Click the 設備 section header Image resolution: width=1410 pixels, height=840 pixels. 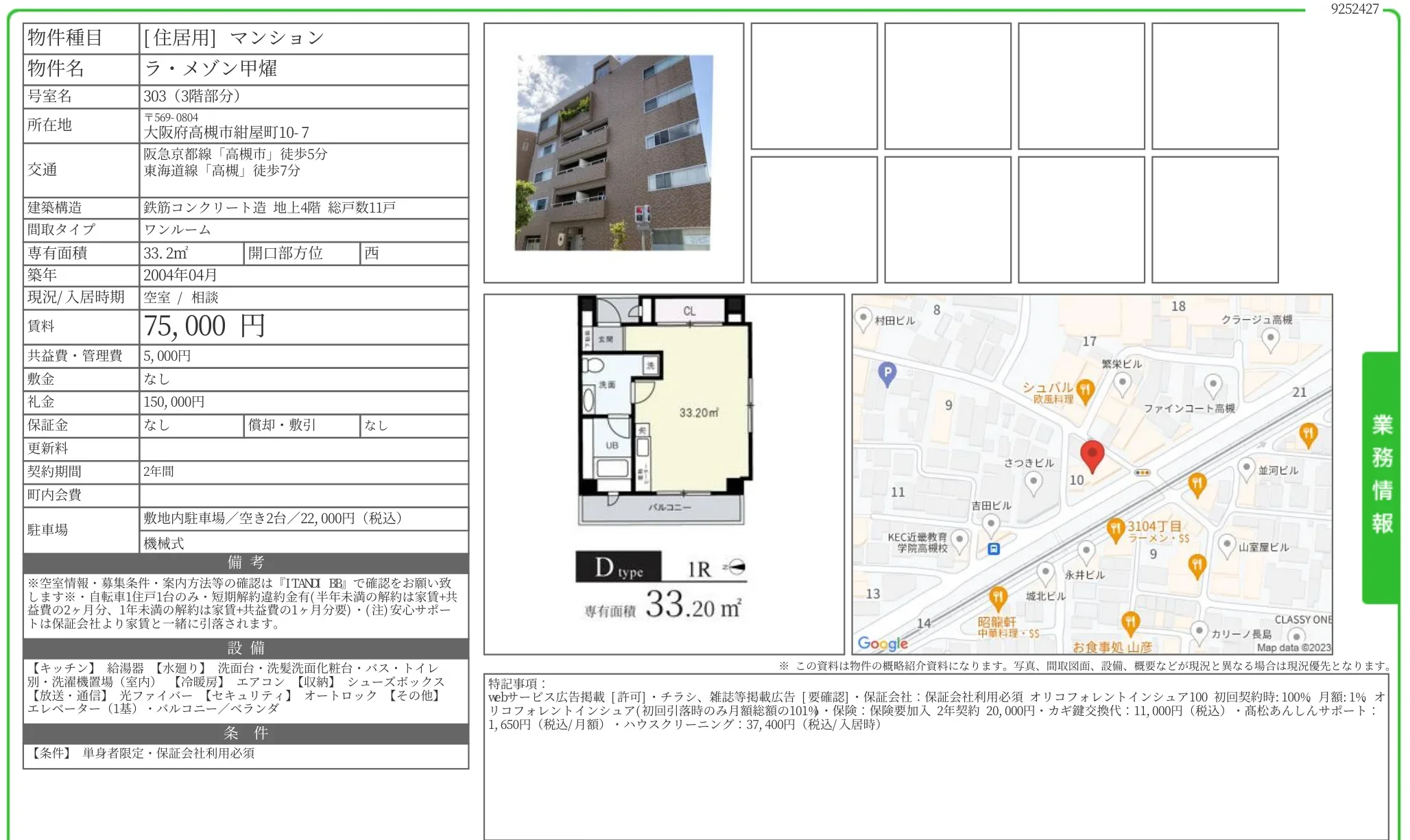tap(246, 648)
